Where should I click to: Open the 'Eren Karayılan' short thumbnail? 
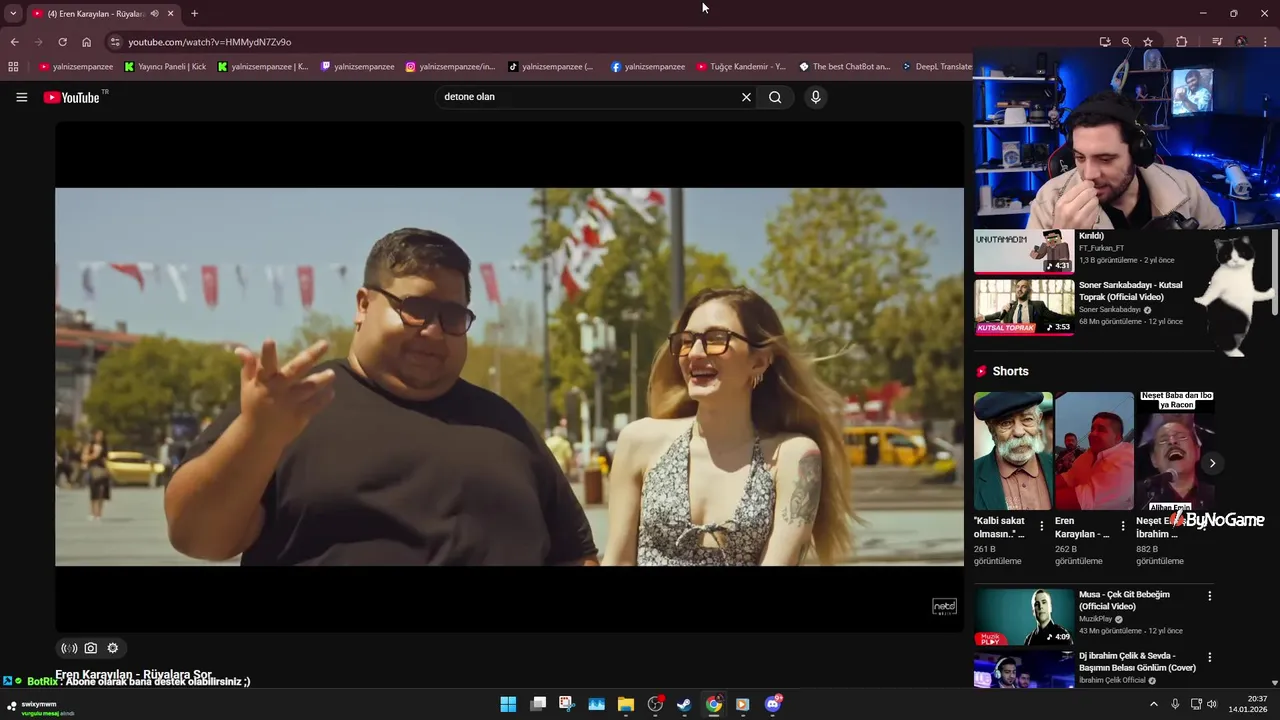pyautogui.click(x=1094, y=451)
